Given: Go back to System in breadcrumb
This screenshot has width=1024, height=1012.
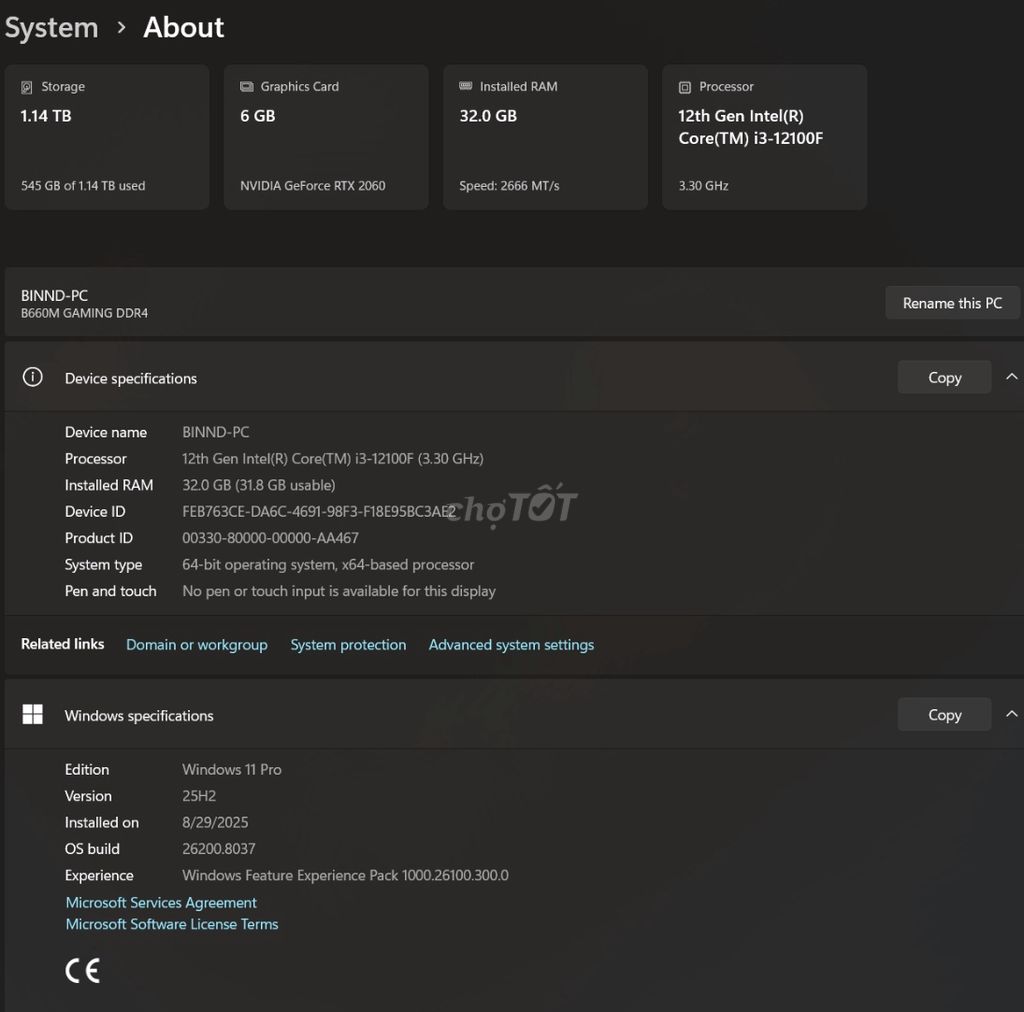Looking at the screenshot, I should click(51, 27).
